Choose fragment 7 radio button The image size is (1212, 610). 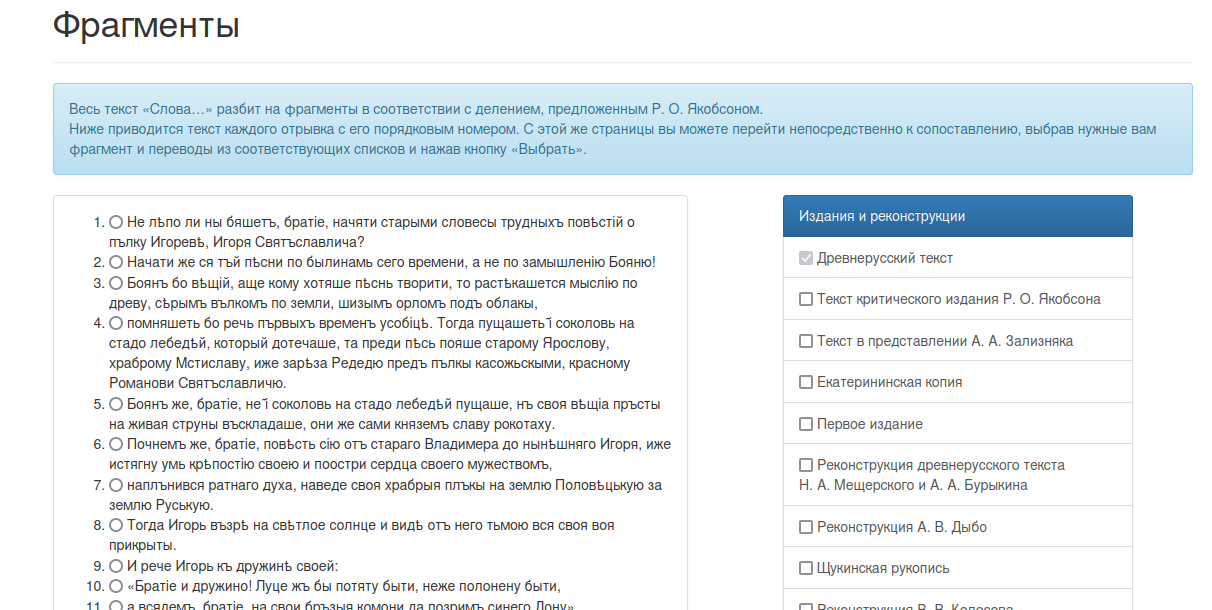coord(116,485)
